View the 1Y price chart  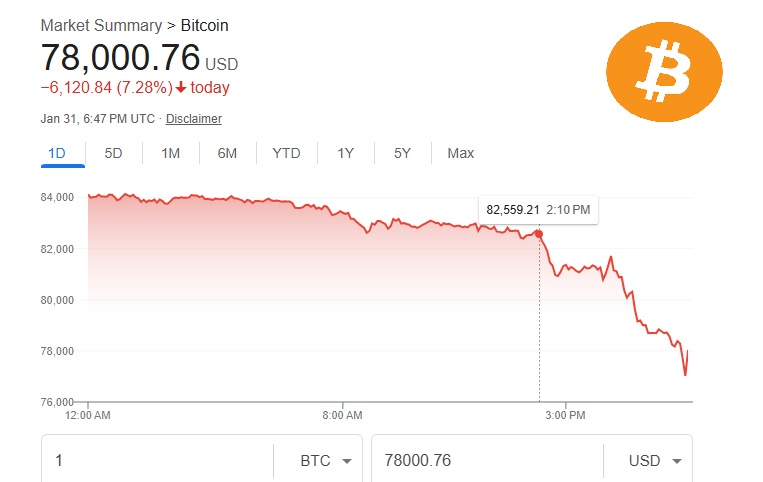point(345,153)
